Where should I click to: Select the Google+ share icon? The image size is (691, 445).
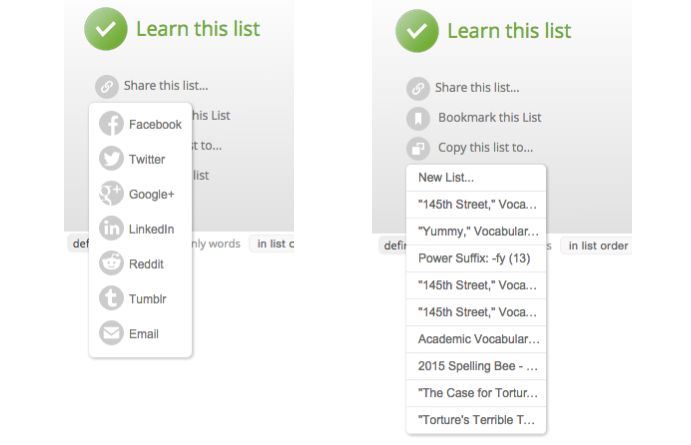tap(111, 194)
